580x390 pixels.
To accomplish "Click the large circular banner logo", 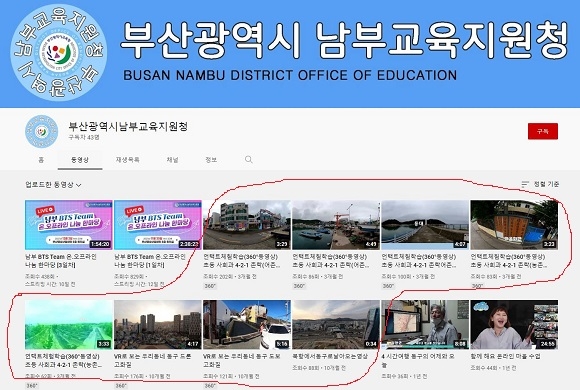I will point(58,52).
